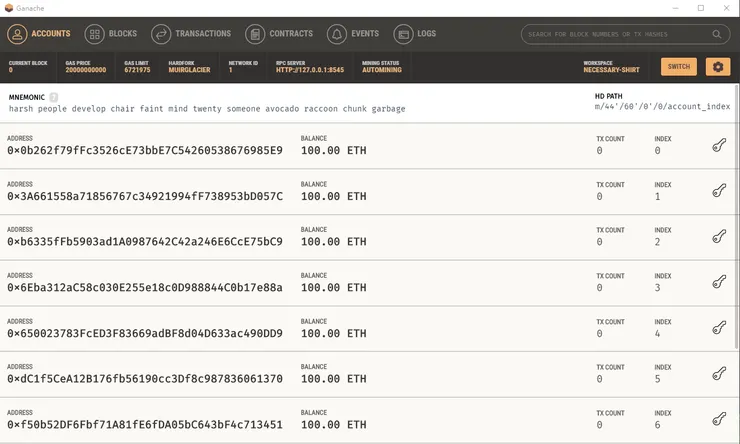Screen dimensions: 740x444
Task: Minimize the Ganache window
Action: coord(675,8)
